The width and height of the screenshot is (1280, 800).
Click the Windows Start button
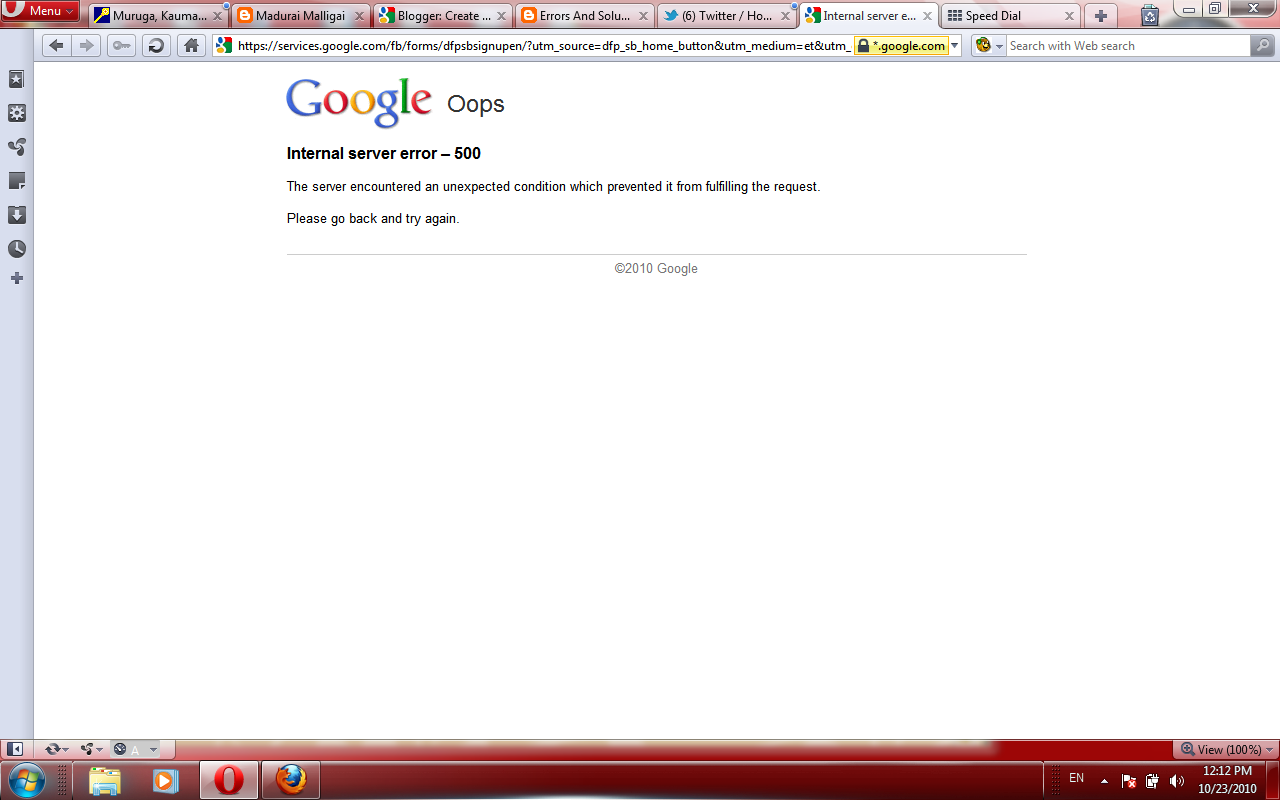[x=25, y=779]
